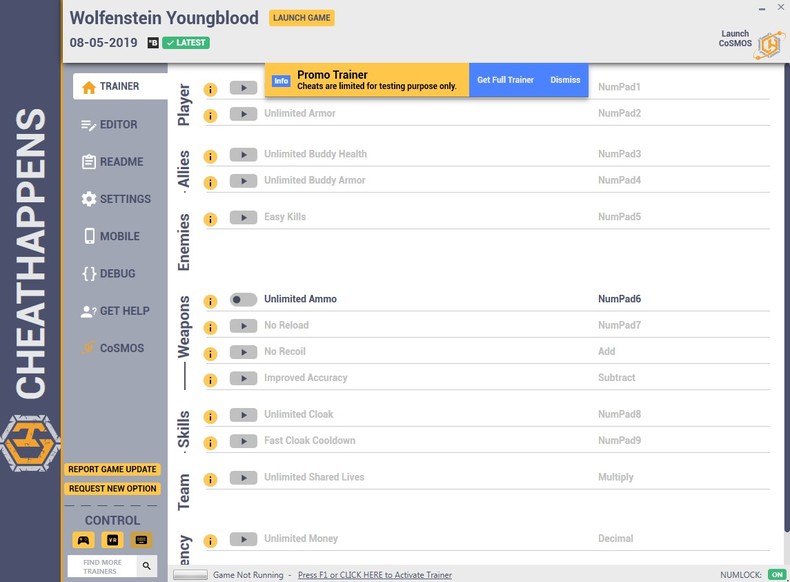Dismiss the Promo Trainer banner
The height and width of the screenshot is (582, 790).
coord(565,80)
